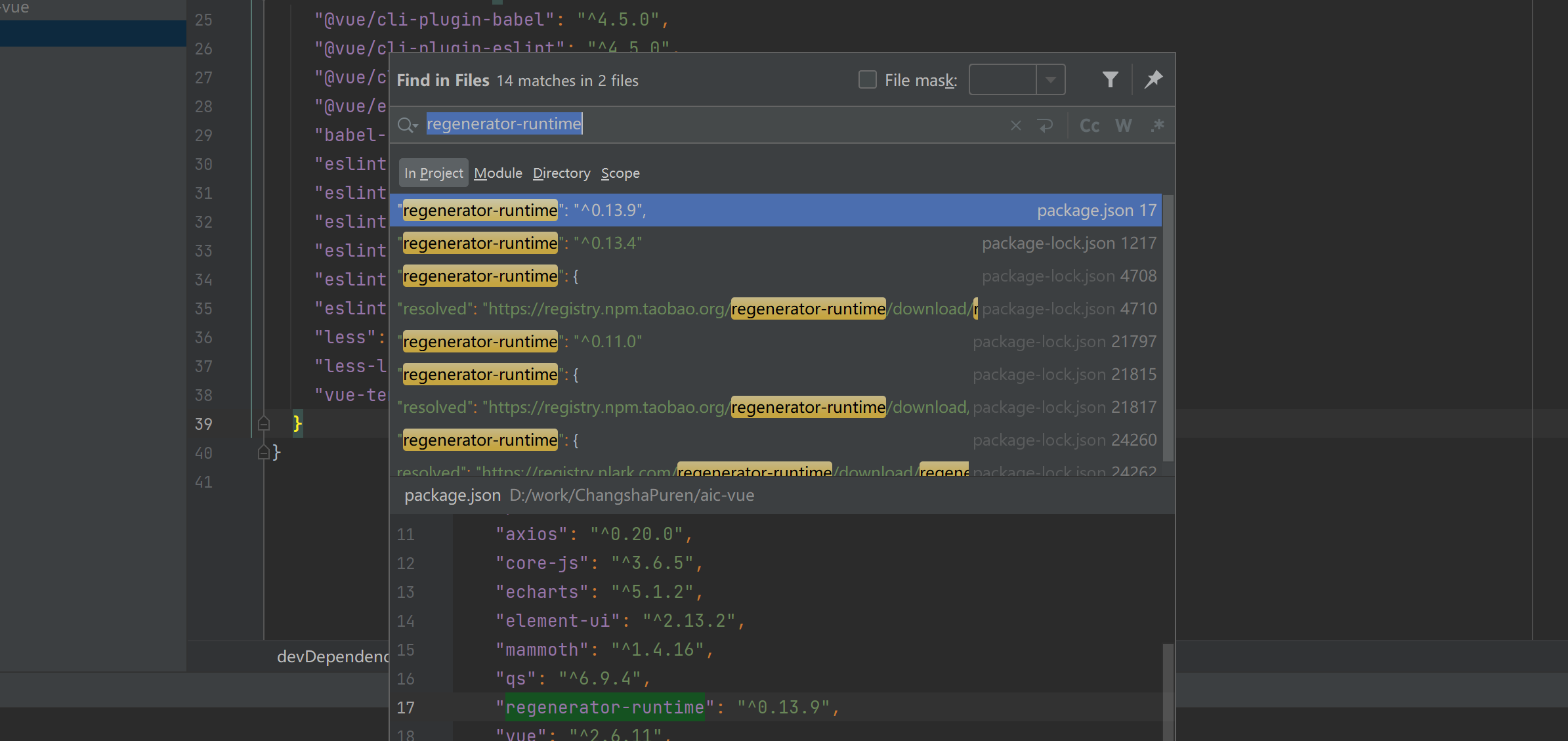
Task: Select result at package-lock.json 4708
Action: coord(776,276)
